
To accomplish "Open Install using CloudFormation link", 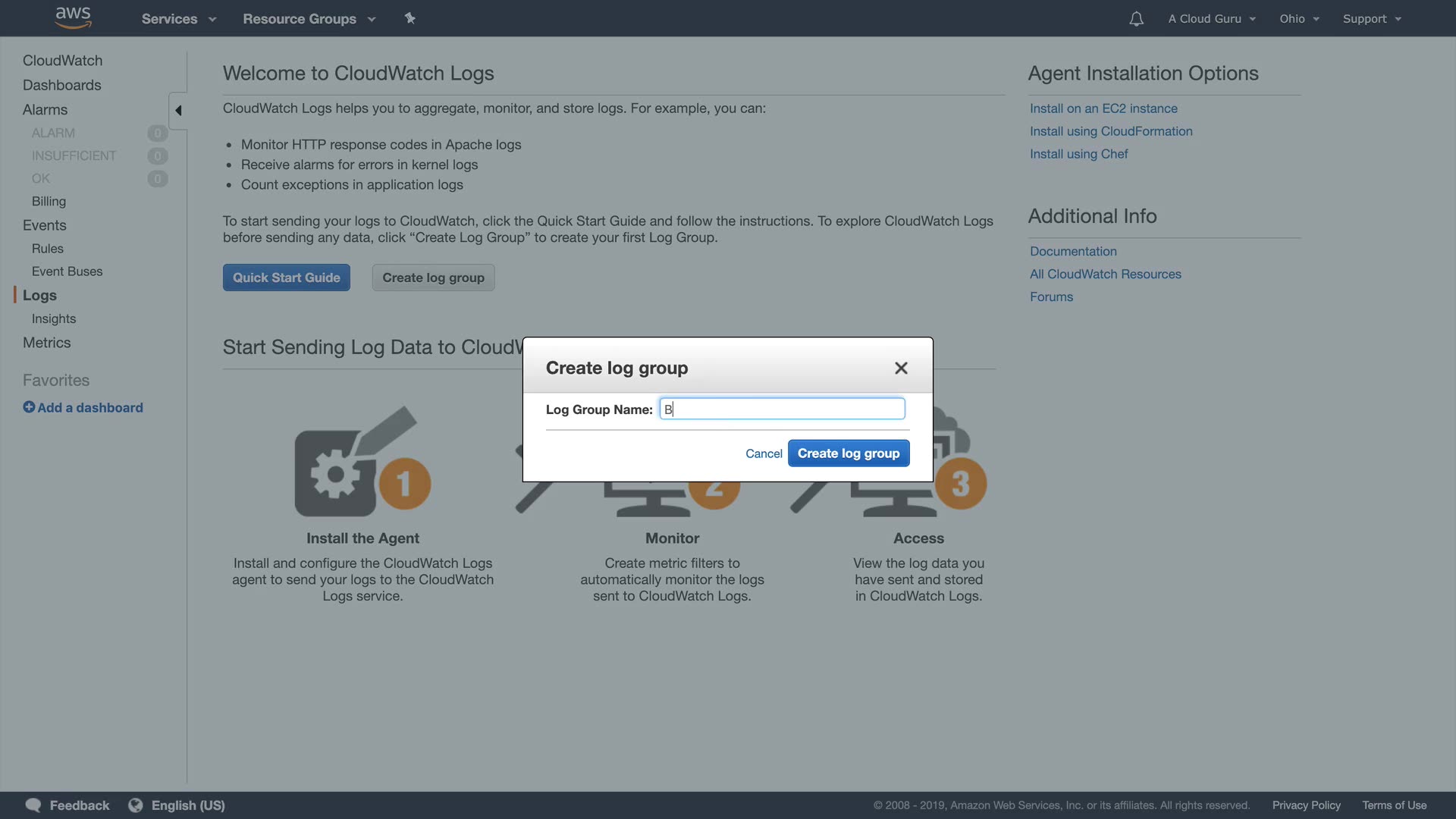I will [1110, 131].
